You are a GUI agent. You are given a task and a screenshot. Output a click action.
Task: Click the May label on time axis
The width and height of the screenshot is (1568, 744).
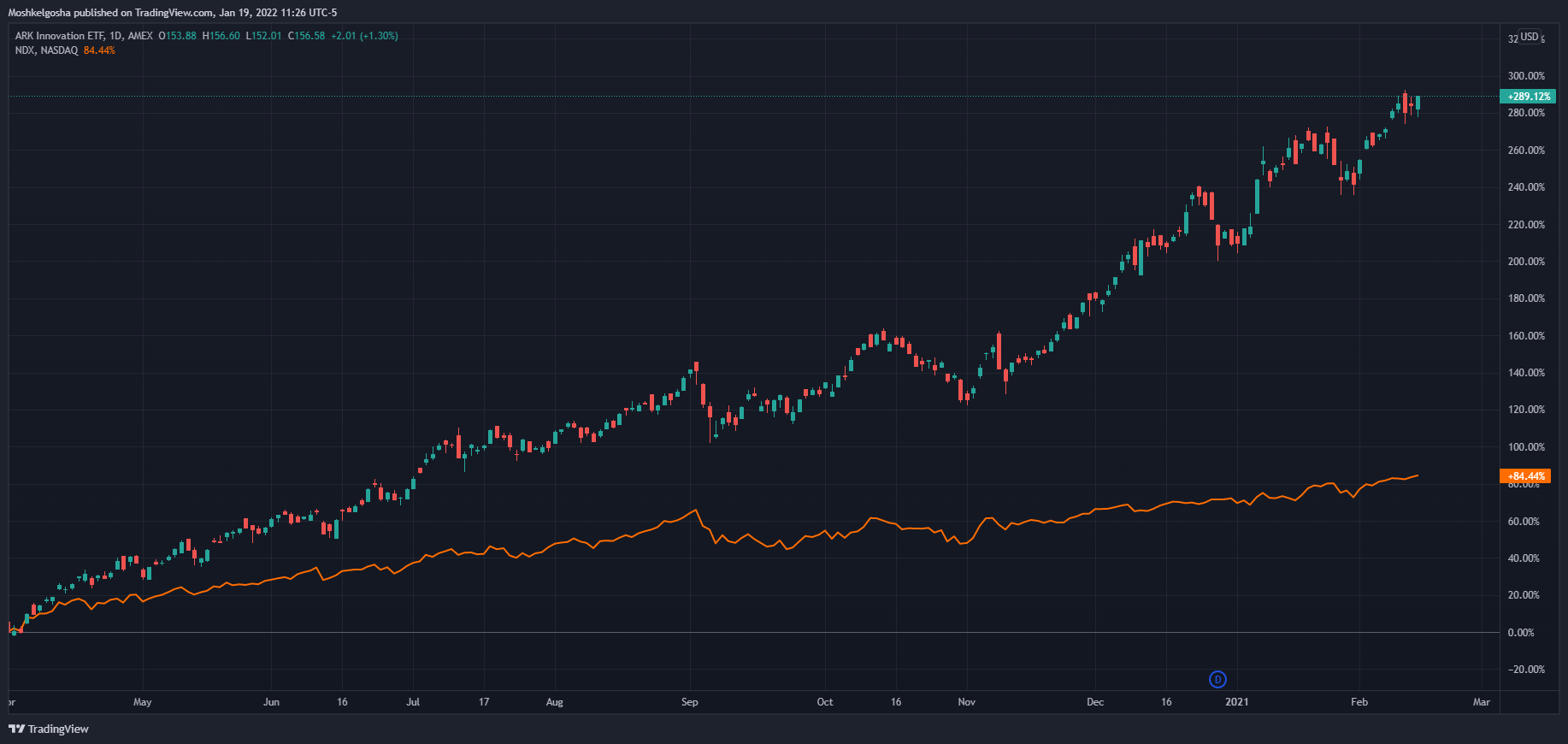point(142,702)
